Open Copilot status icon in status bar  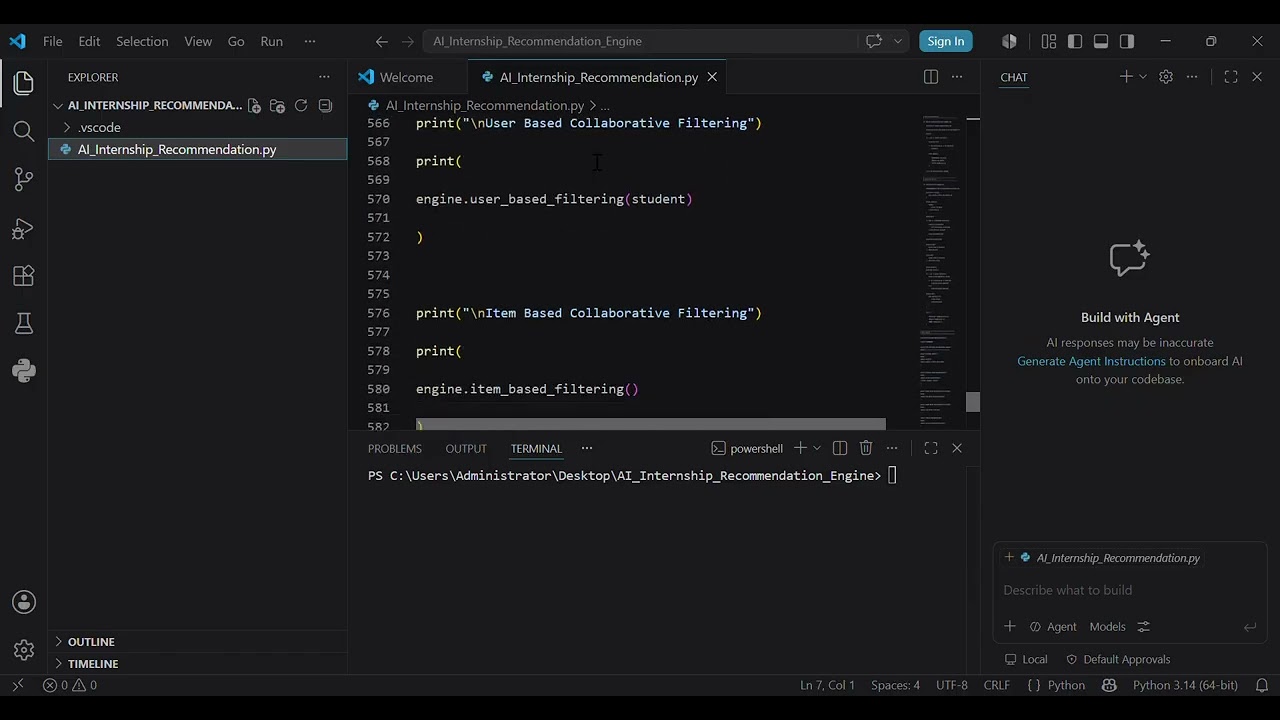coord(1109,685)
